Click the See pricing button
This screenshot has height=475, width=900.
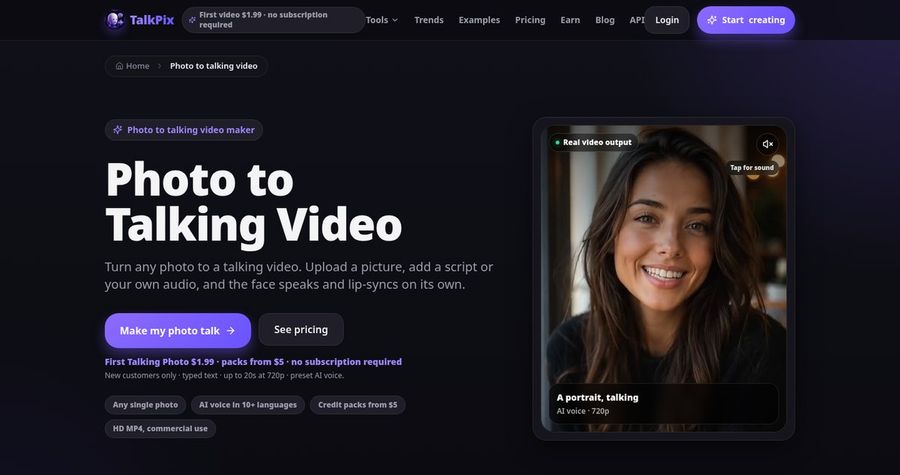[x=301, y=330]
